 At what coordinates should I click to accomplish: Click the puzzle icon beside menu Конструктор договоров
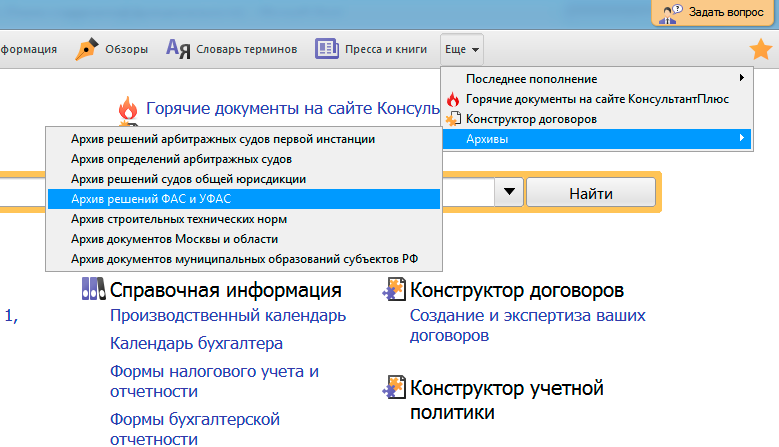coord(453,119)
